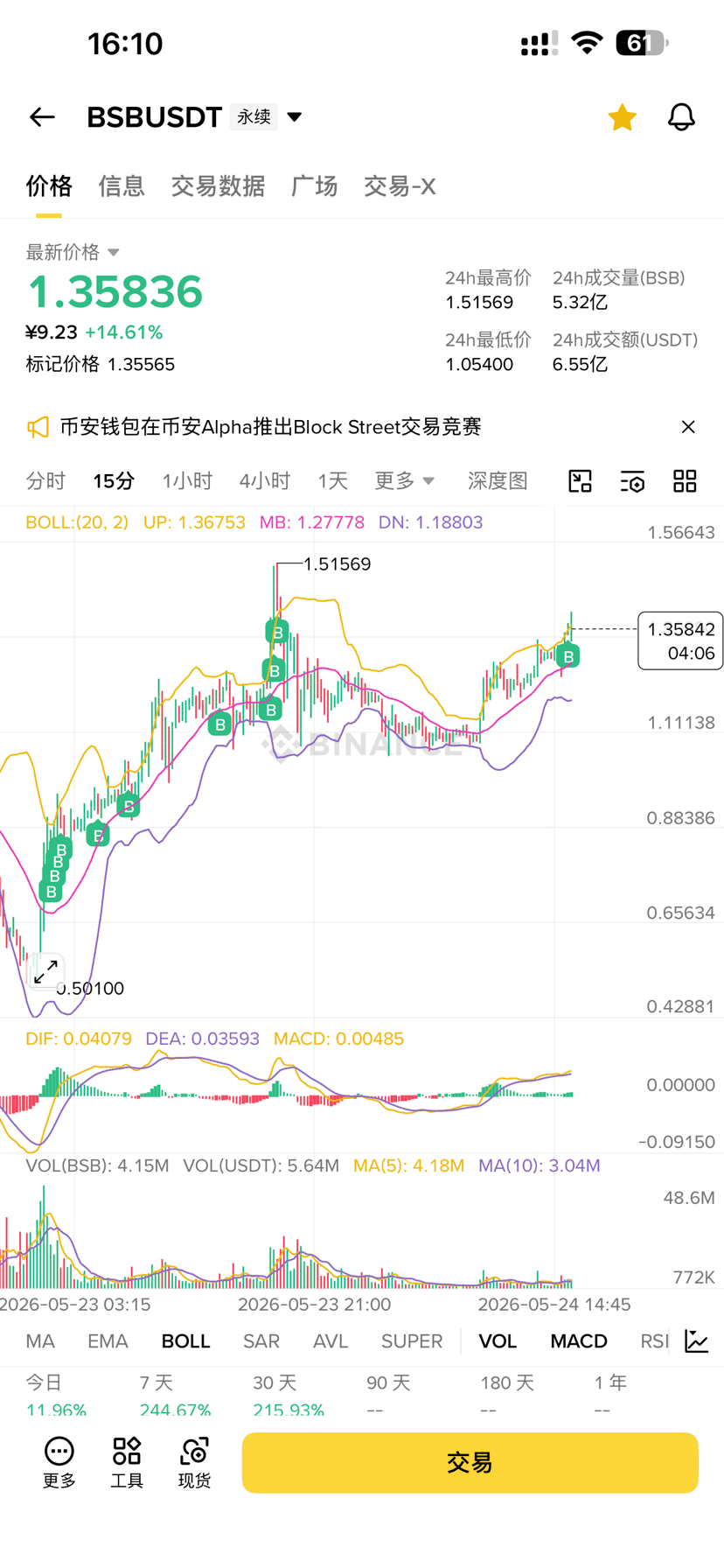Open the 深度图 depth chart
724x1568 pixels.
click(498, 481)
